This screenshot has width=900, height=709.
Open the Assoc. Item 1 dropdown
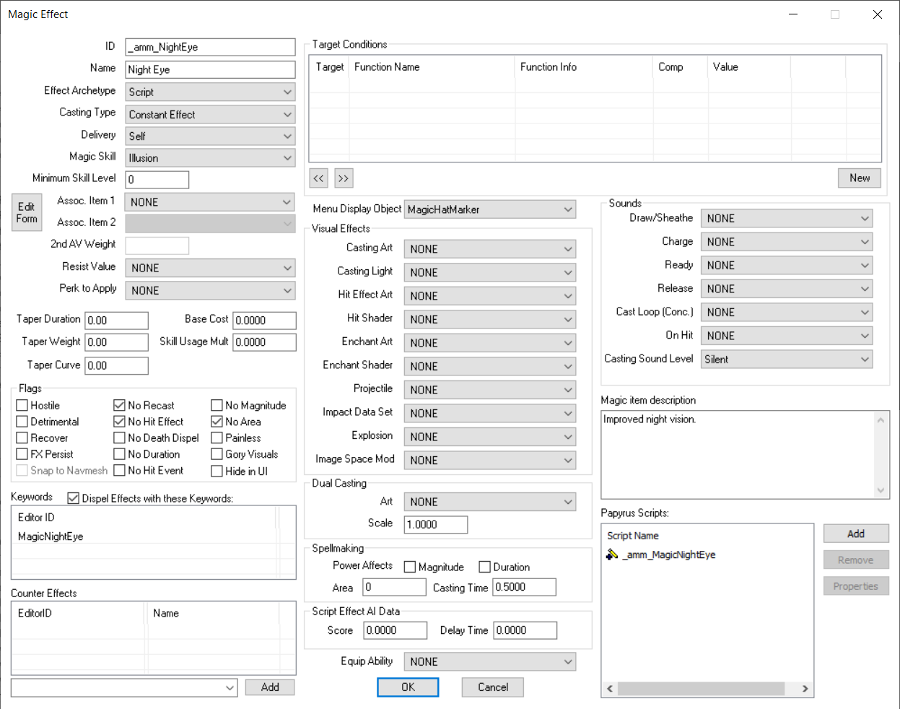(x=210, y=202)
